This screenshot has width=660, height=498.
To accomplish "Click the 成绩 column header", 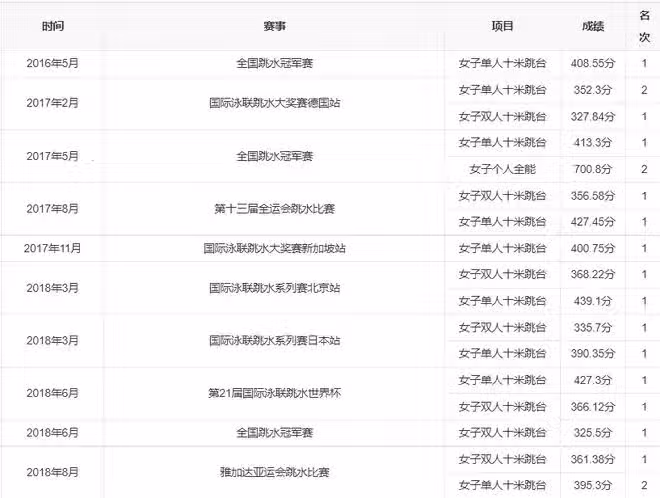I will (592, 27).
